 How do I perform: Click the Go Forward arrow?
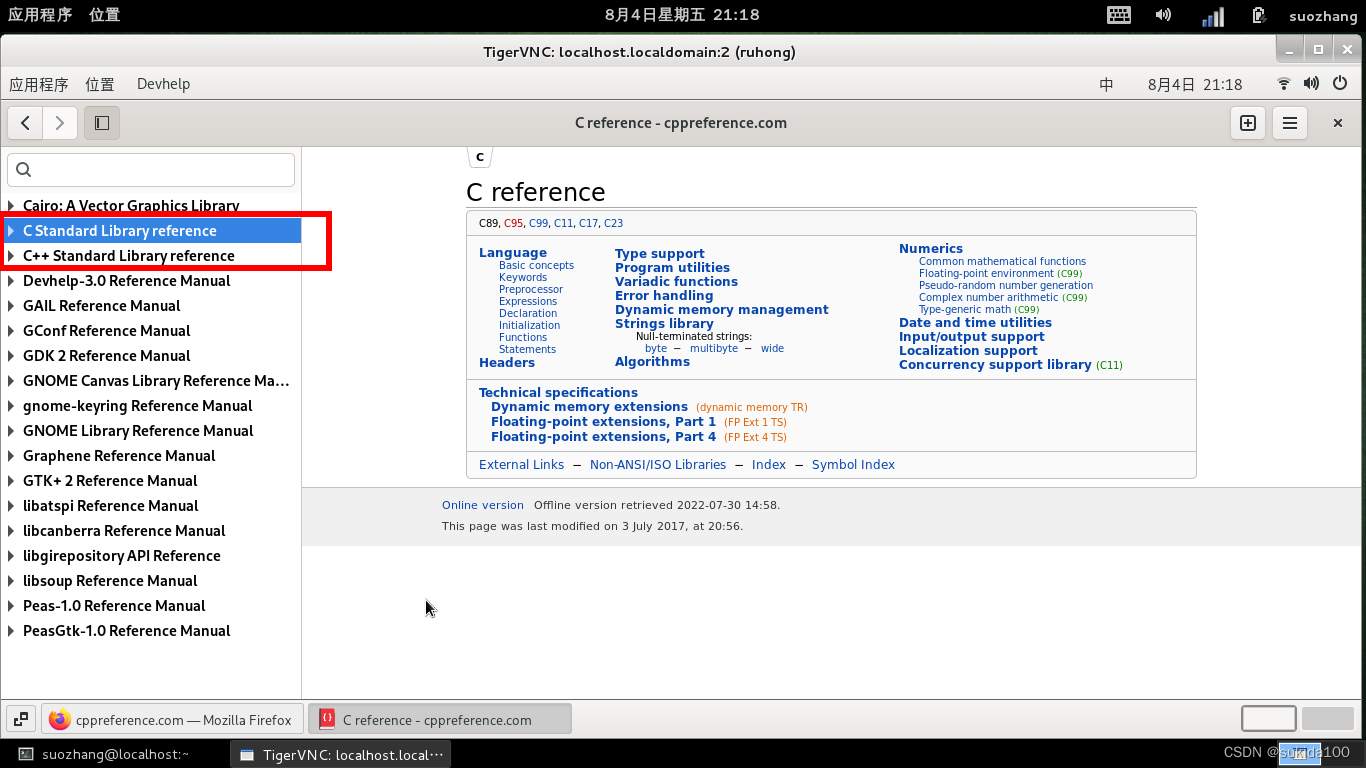click(59, 122)
